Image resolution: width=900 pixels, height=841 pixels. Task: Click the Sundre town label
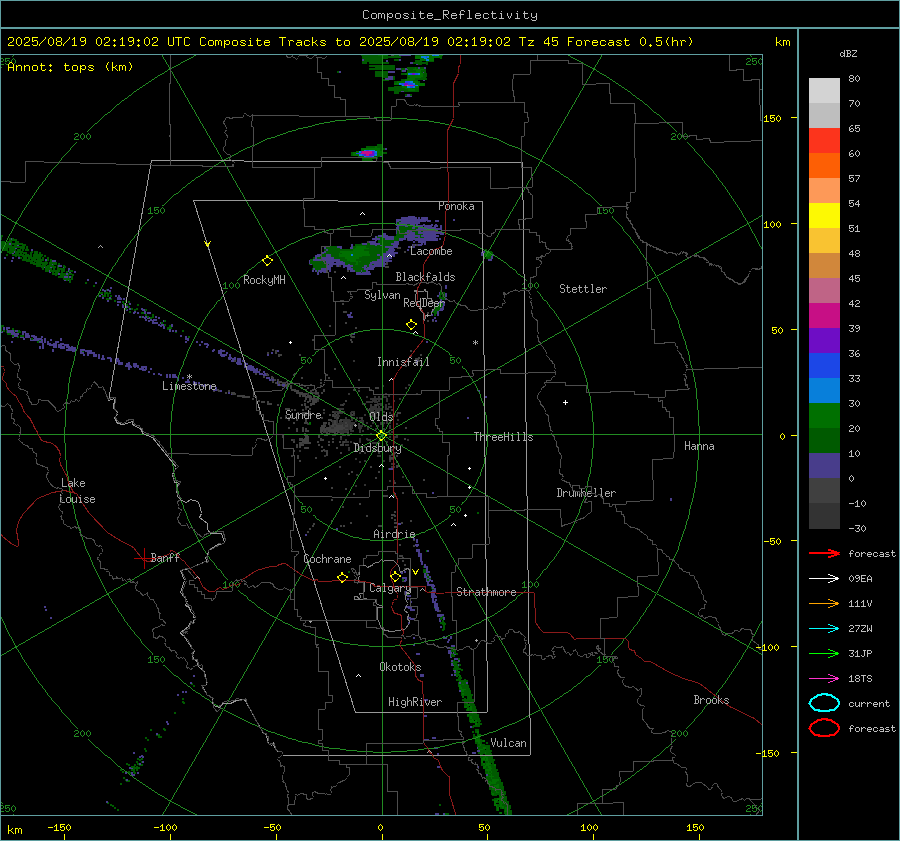(303, 414)
